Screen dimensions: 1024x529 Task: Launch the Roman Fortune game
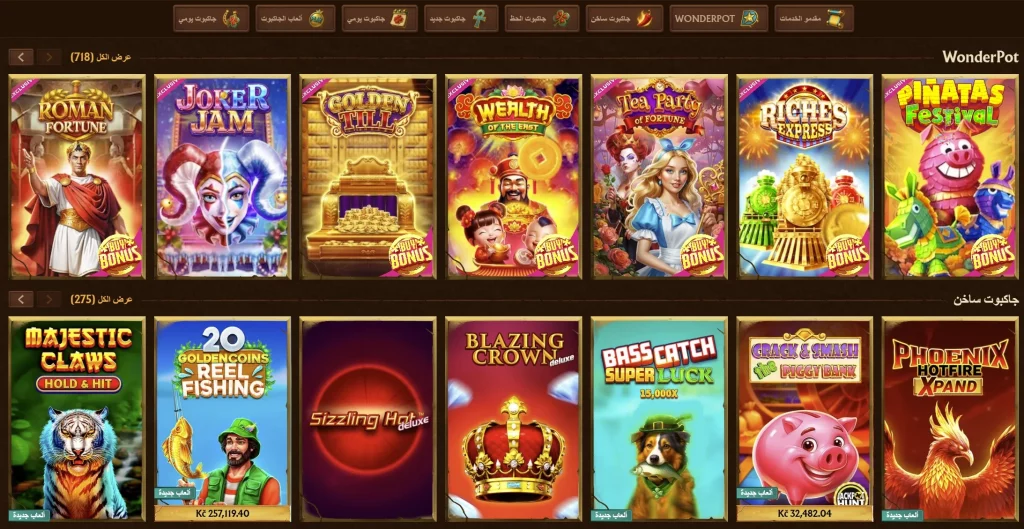(x=76, y=176)
